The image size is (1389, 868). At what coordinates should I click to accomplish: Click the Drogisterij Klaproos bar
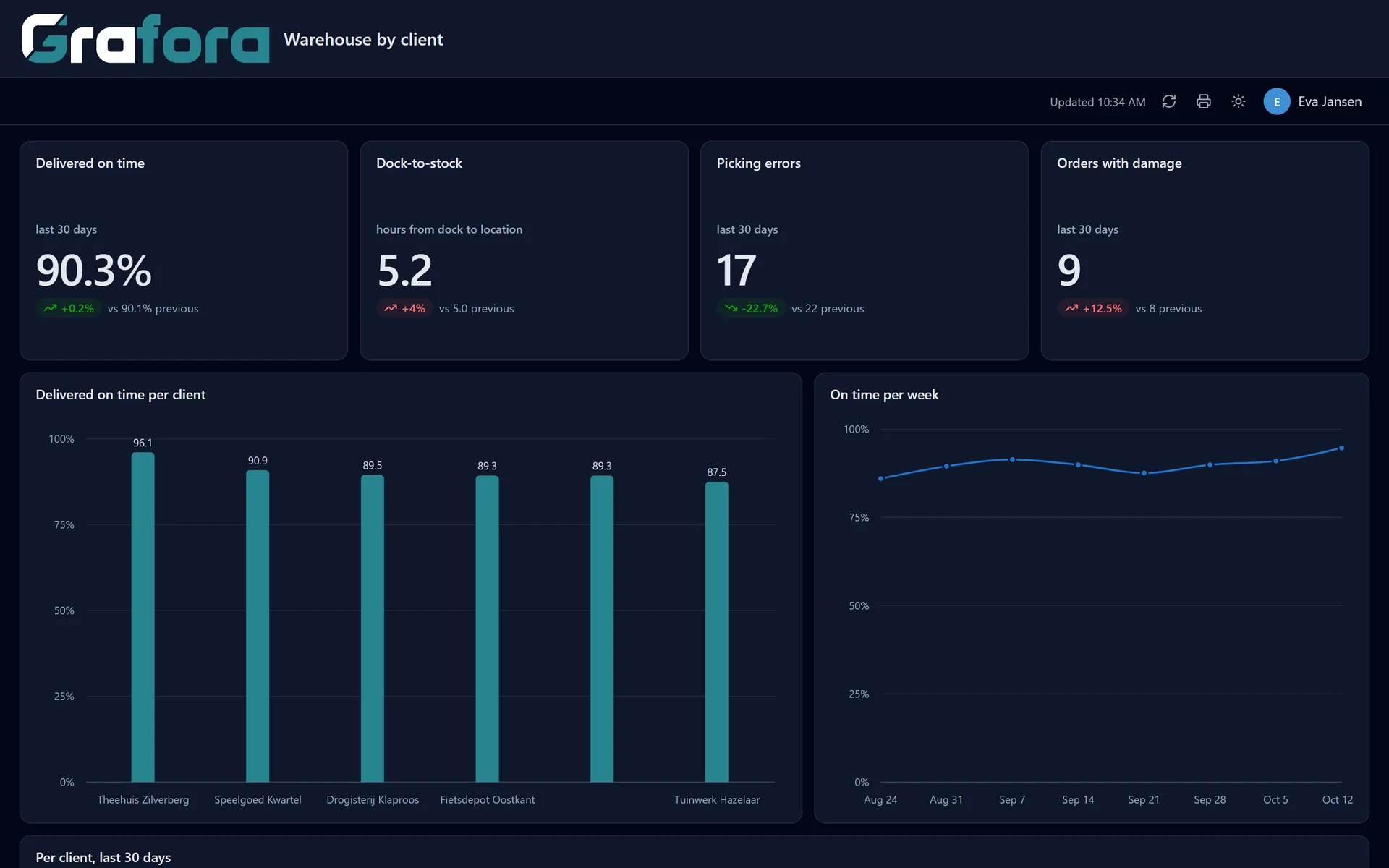[373, 629]
